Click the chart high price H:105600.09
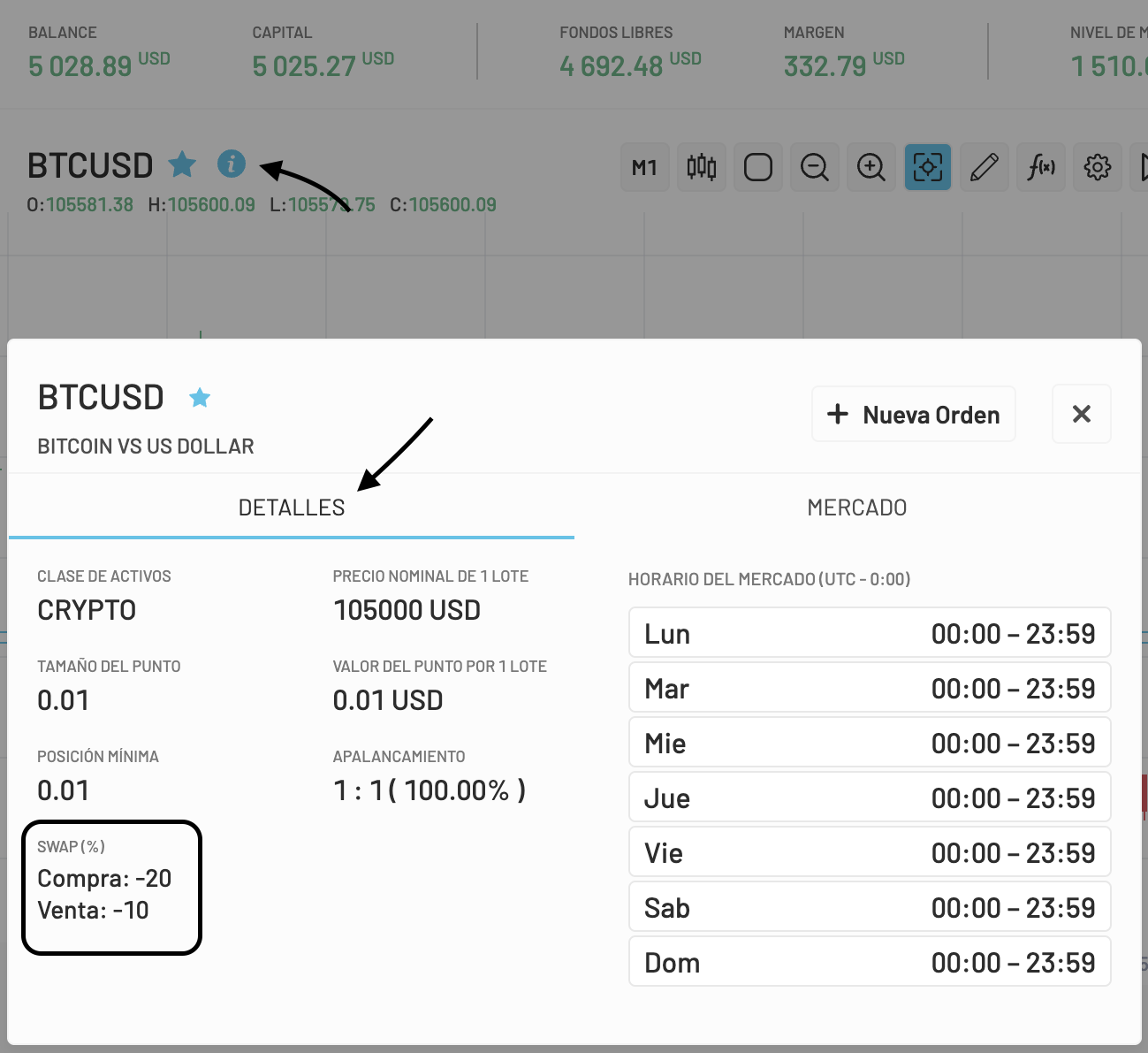Image resolution: width=1148 pixels, height=1053 pixels. 201,205
